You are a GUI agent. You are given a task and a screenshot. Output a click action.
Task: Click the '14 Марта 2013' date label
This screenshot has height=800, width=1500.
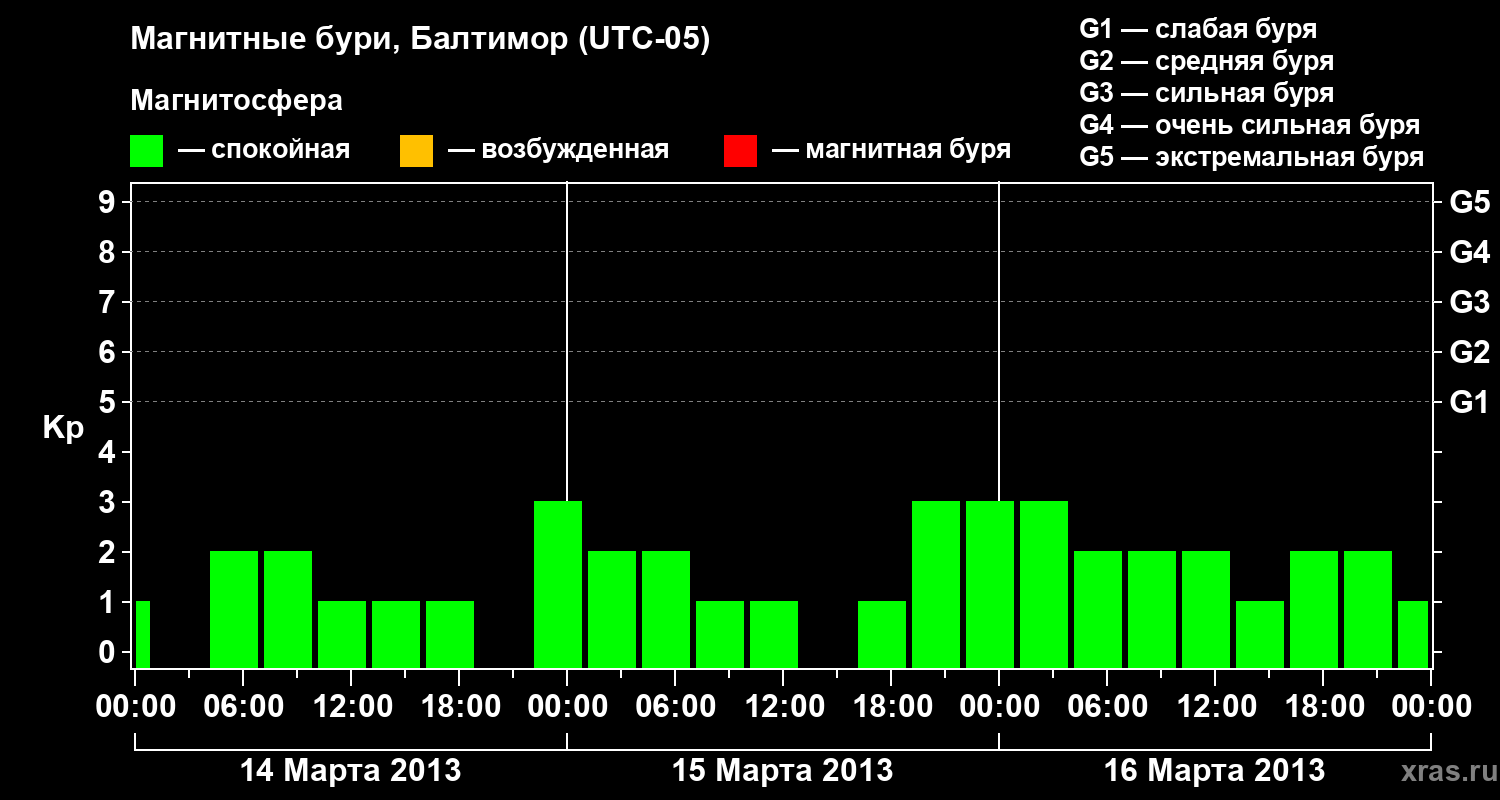tap(351, 771)
